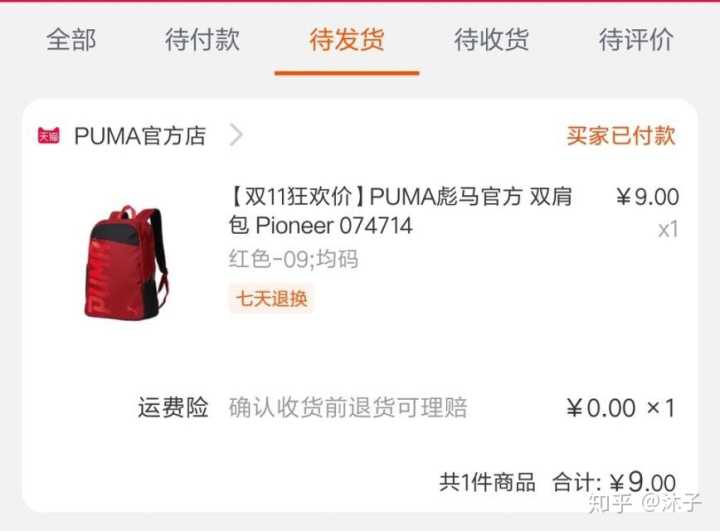The image size is (720, 531).
Task: Click the 买家已付款 order status text
Action: pyautogui.click(x=621, y=136)
